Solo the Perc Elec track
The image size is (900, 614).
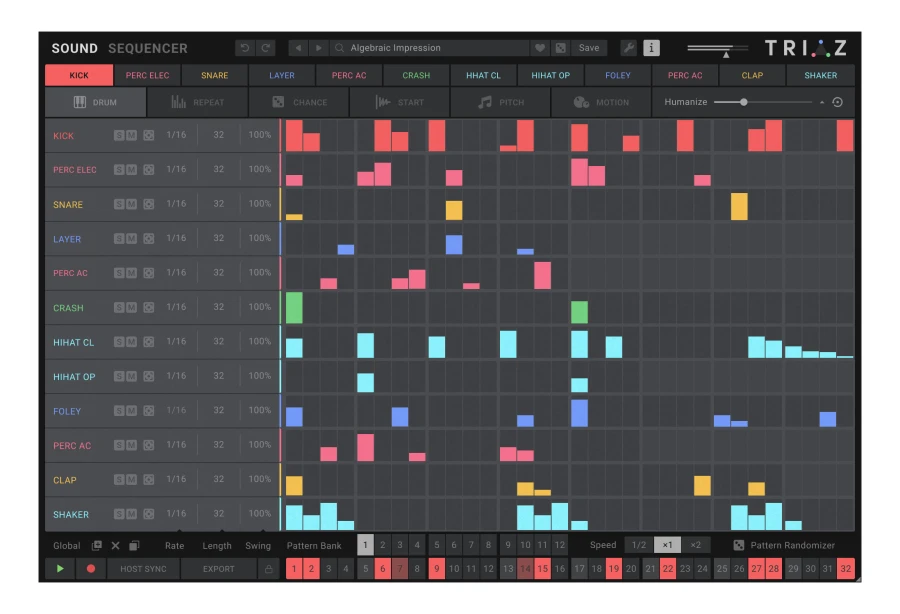(x=119, y=170)
